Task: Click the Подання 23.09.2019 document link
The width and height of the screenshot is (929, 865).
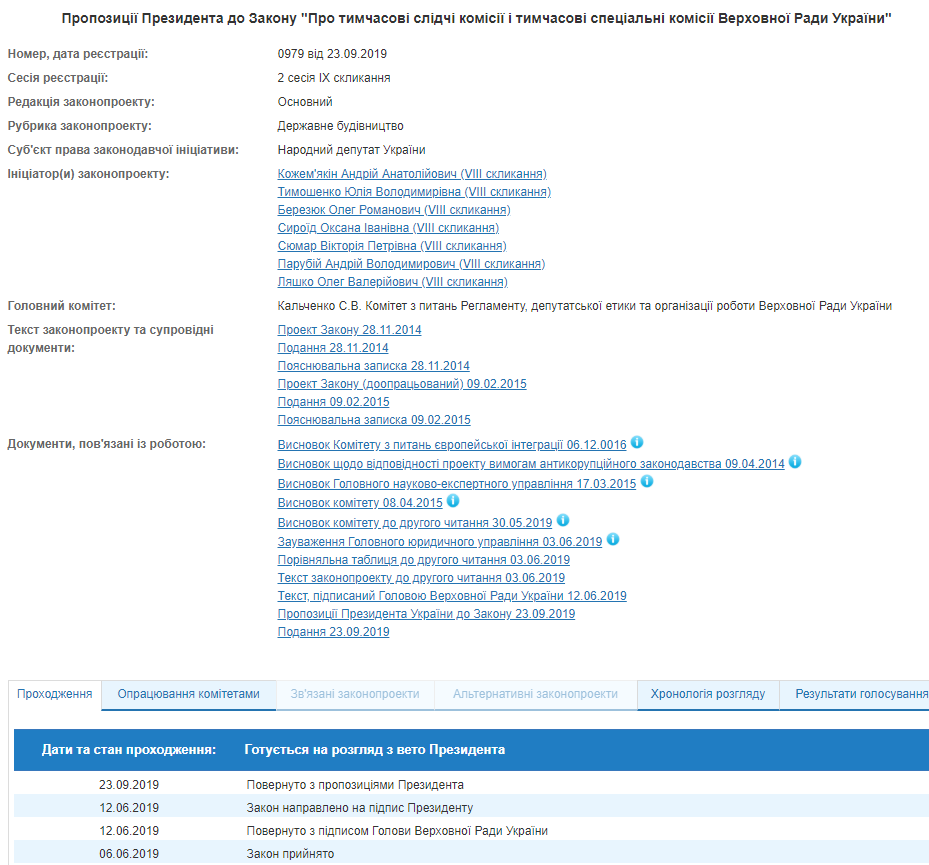Action: (x=333, y=631)
